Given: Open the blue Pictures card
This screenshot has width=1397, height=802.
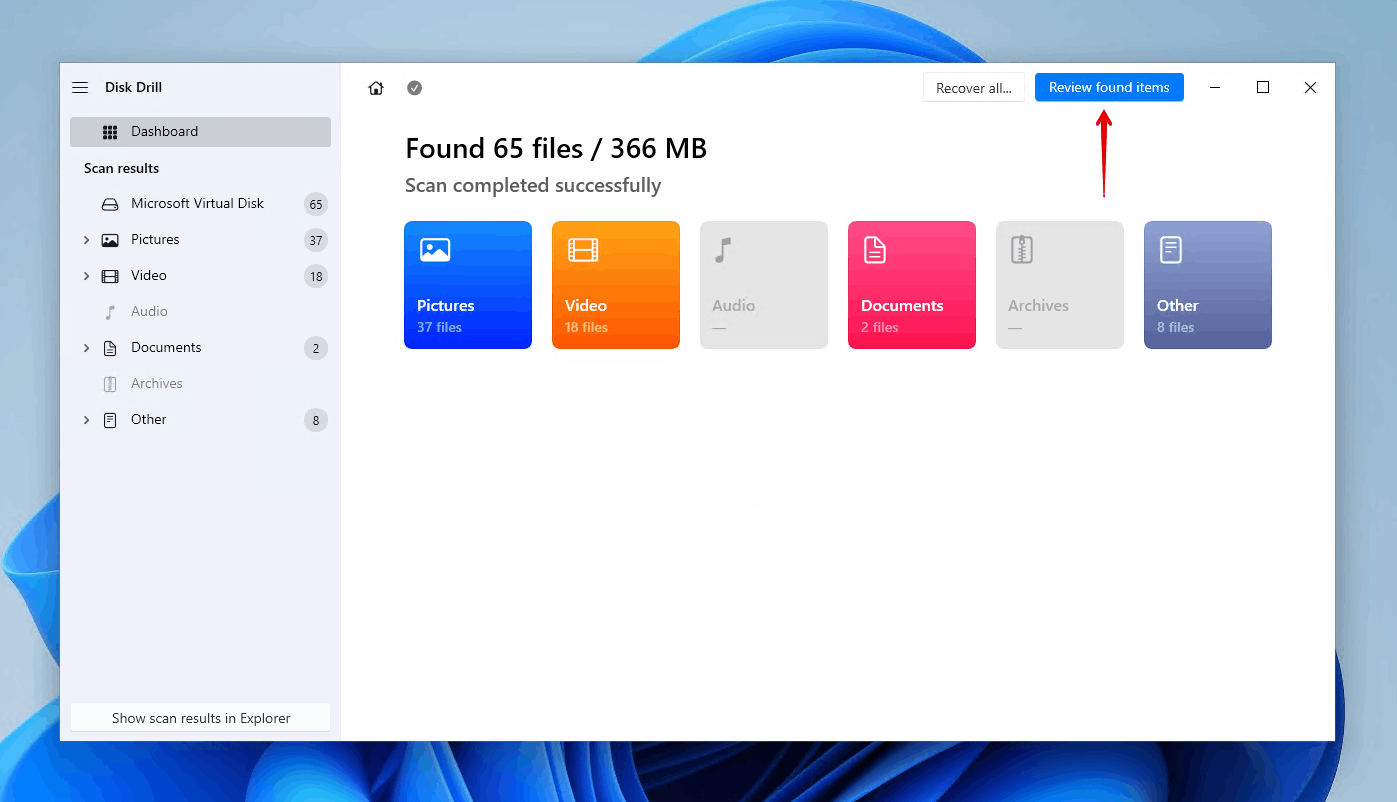Looking at the screenshot, I should pyautogui.click(x=468, y=285).
